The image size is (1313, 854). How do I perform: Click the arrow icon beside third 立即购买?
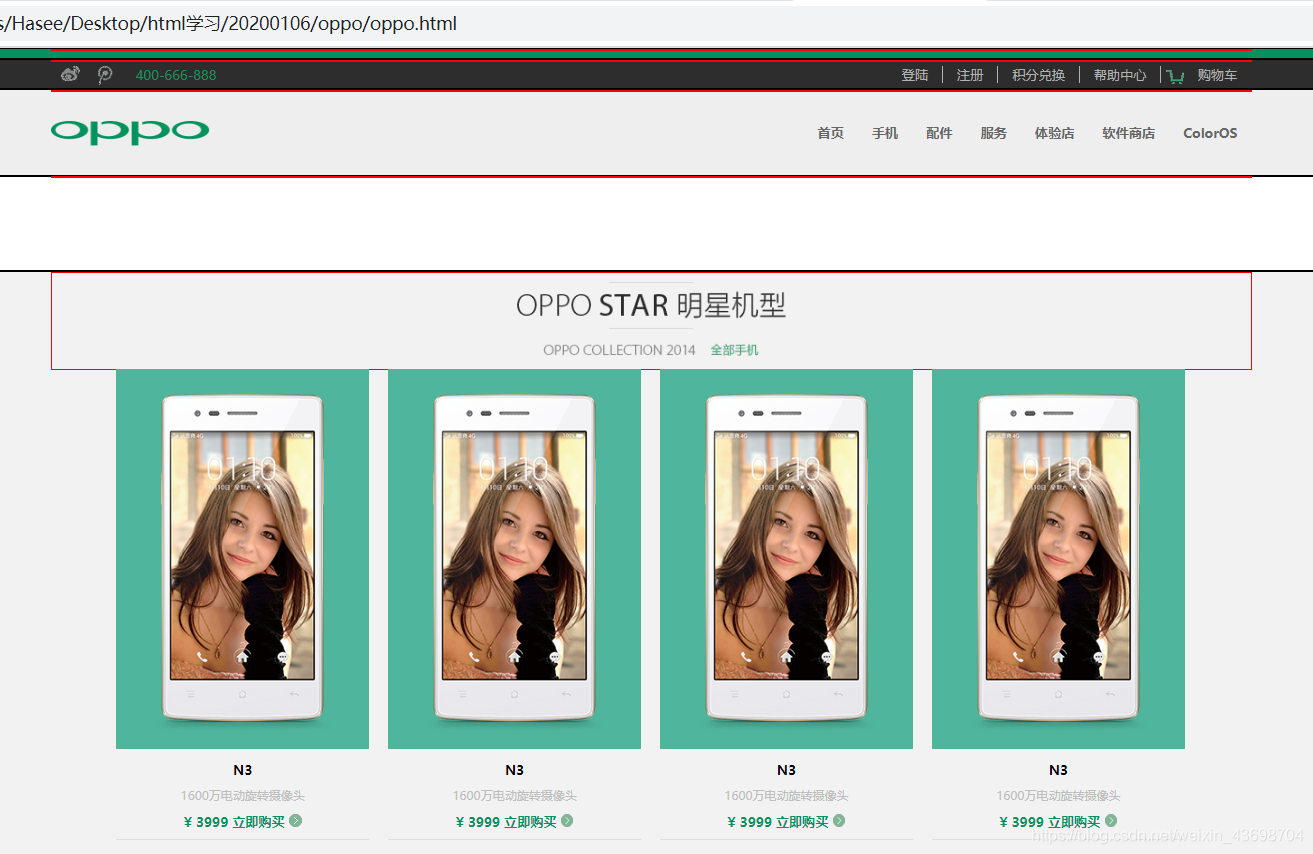click(839, 821)
